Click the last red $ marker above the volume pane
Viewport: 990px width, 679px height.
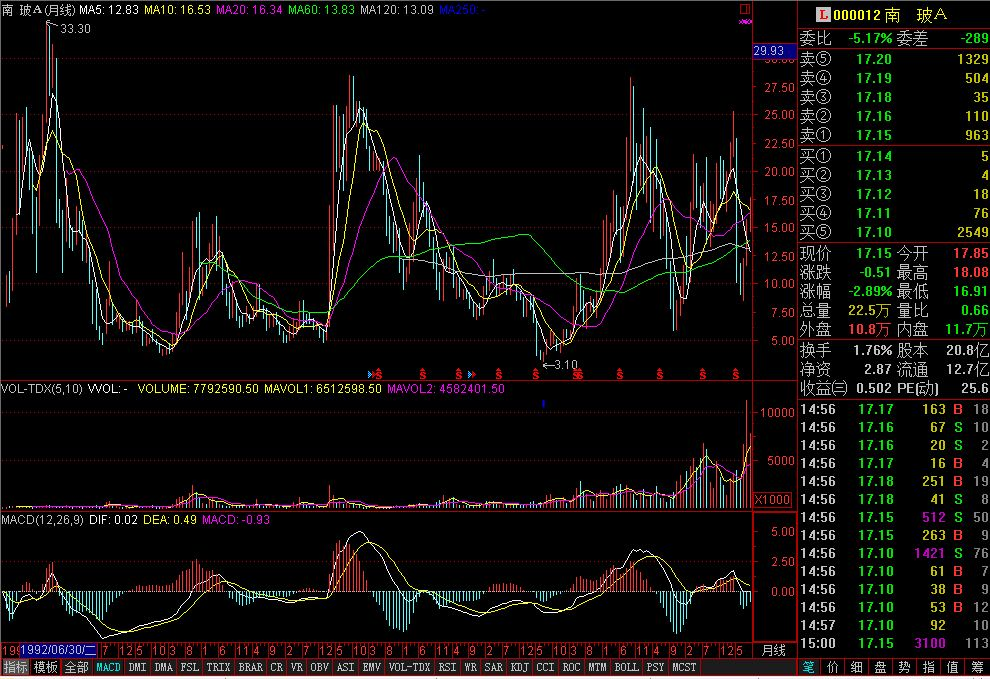click(x=736, y=374)
